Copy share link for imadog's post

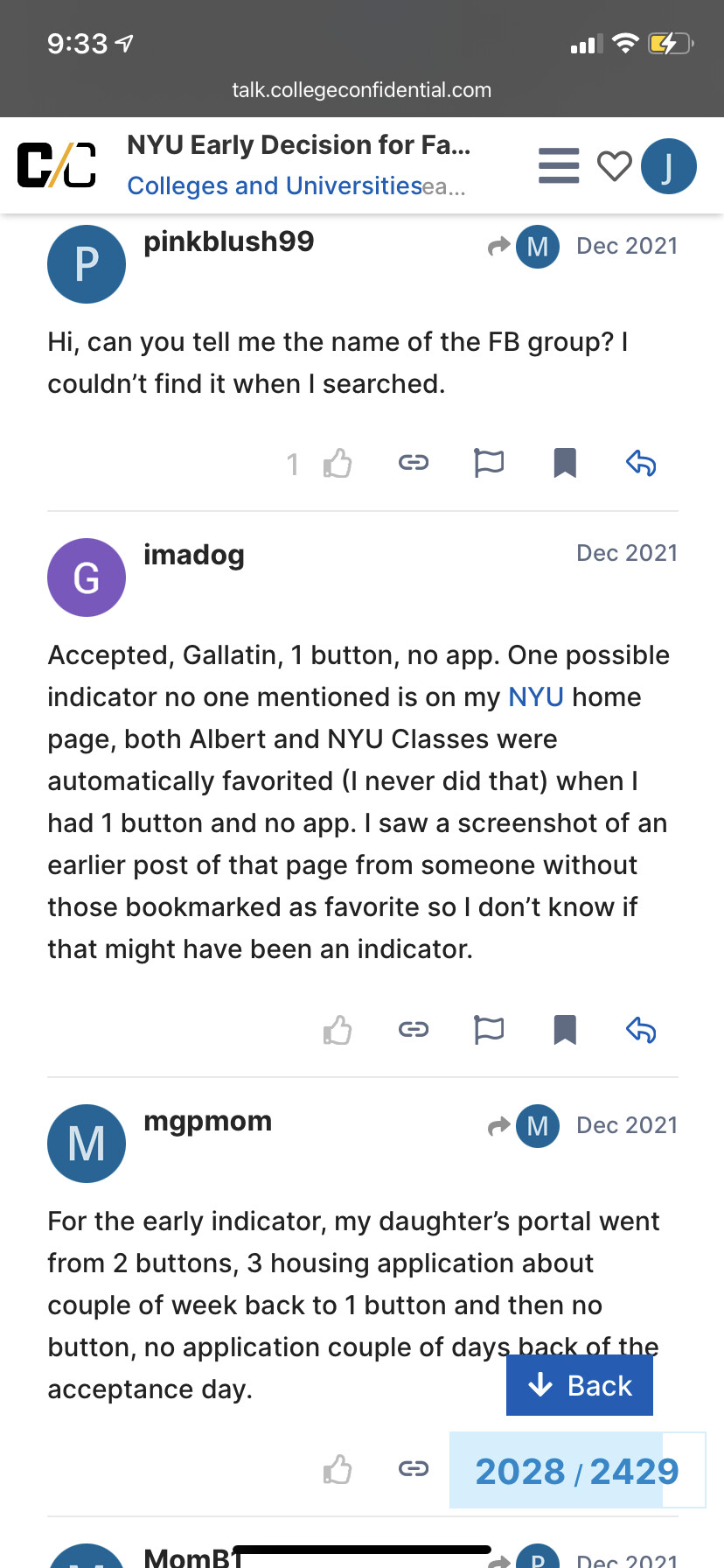(413, 1029)
